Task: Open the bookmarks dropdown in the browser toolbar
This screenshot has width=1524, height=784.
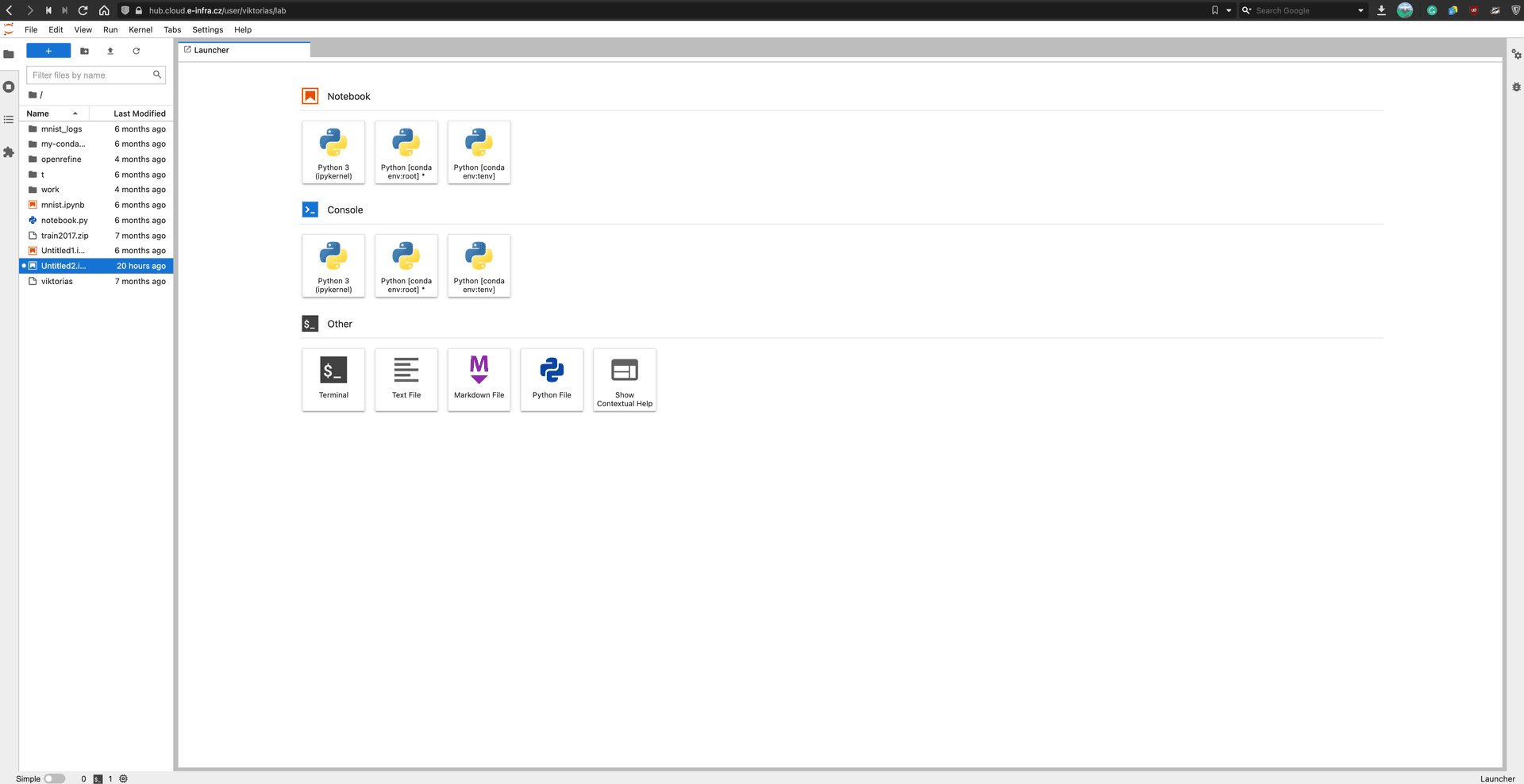Action: point(1226,10)
